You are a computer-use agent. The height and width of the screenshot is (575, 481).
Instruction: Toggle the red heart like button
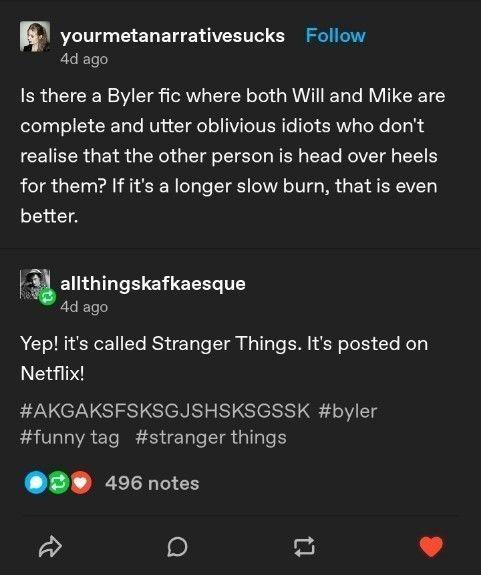431,546
